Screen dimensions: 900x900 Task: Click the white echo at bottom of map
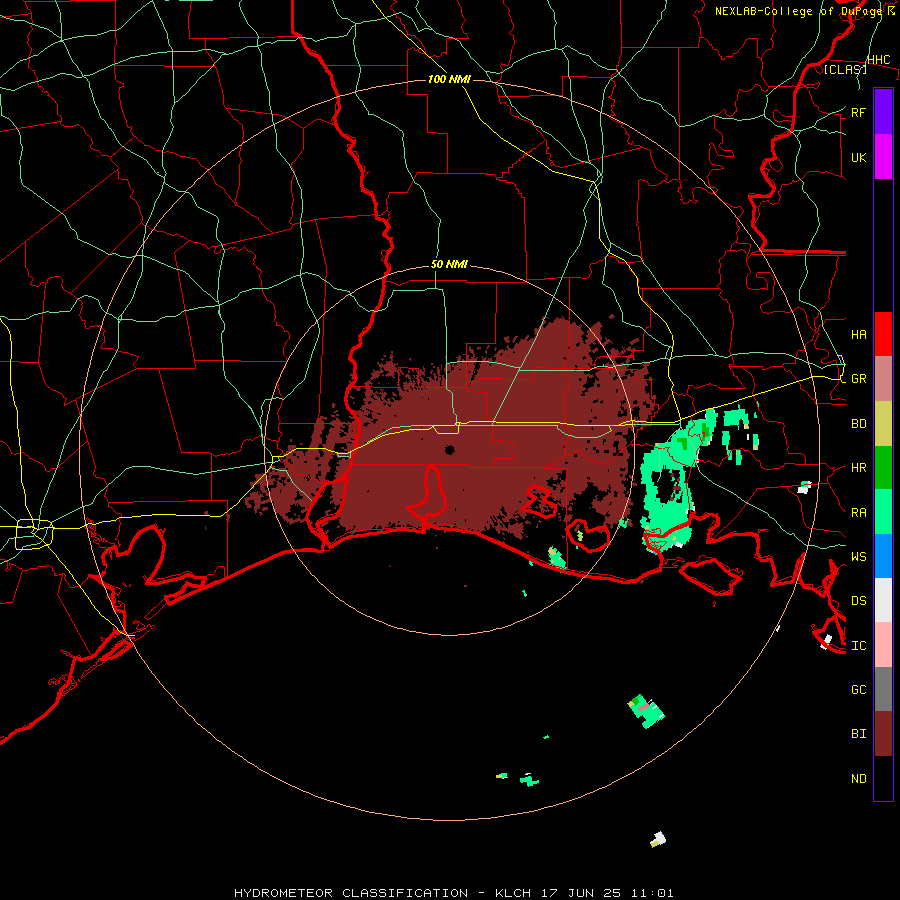(x=658, y=839)
